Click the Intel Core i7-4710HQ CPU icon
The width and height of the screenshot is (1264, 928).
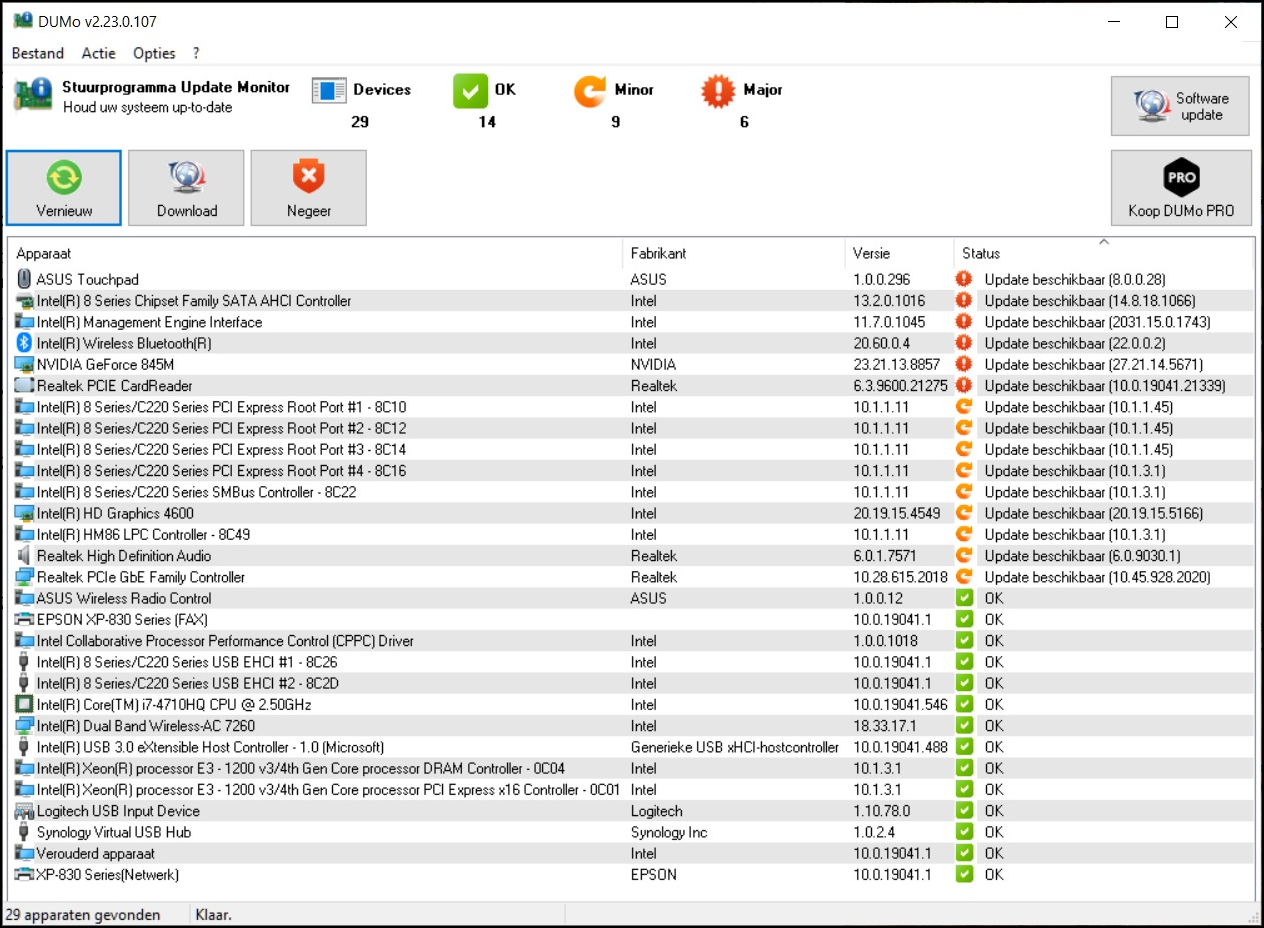click(25, 705)
